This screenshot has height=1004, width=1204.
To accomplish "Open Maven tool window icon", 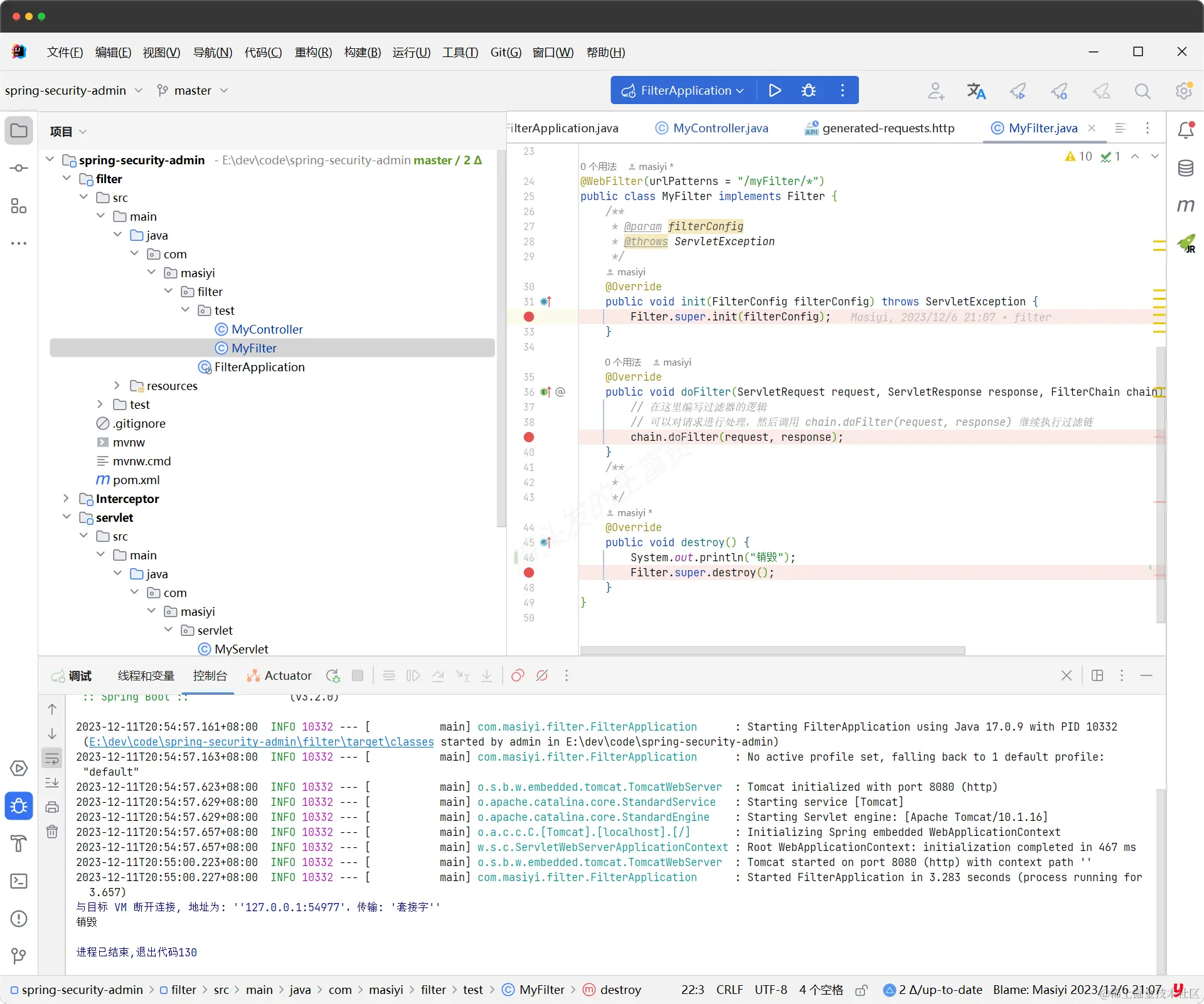I will click(x=1186, y=205).
